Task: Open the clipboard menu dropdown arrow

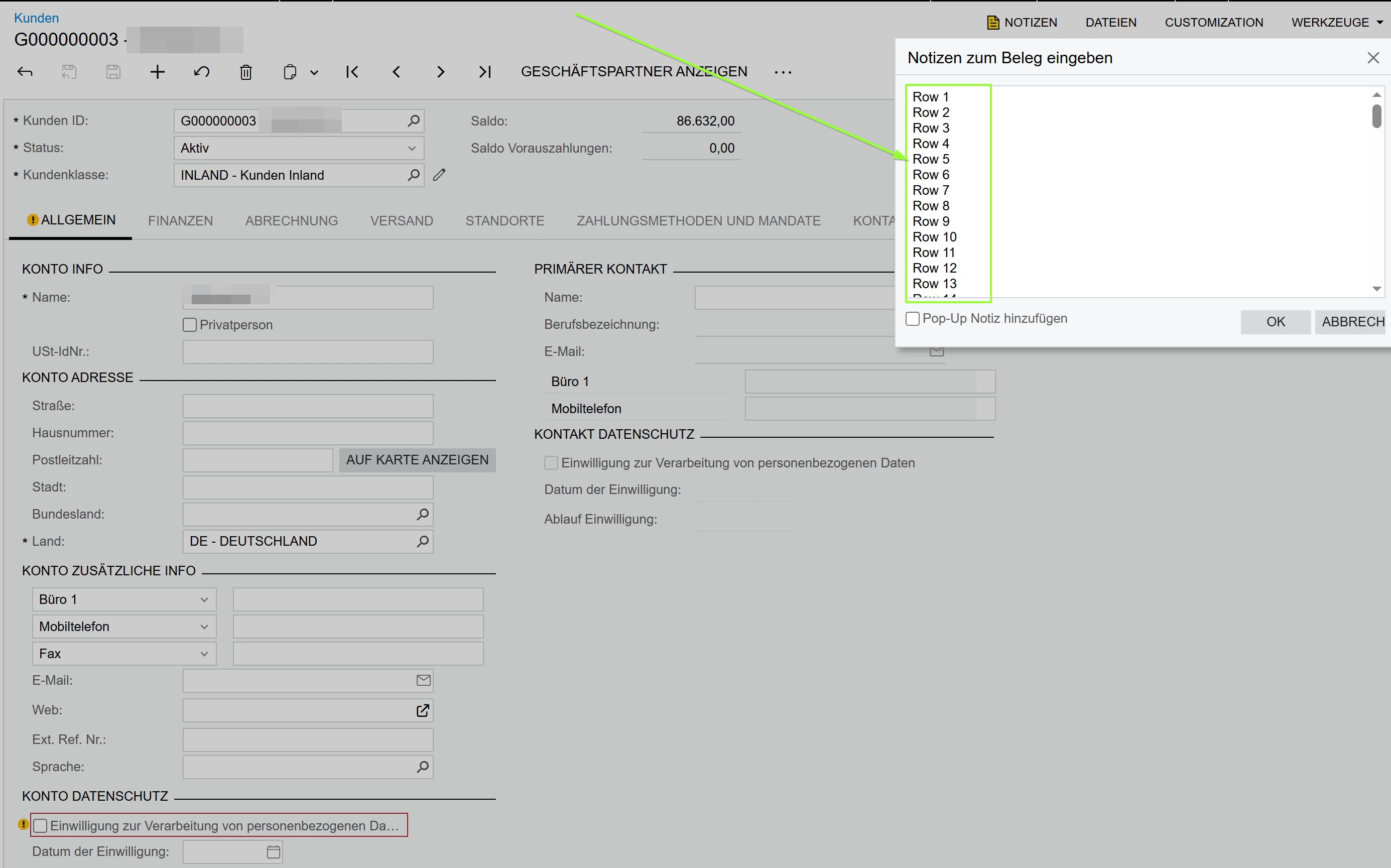Action: coord(314,72)
